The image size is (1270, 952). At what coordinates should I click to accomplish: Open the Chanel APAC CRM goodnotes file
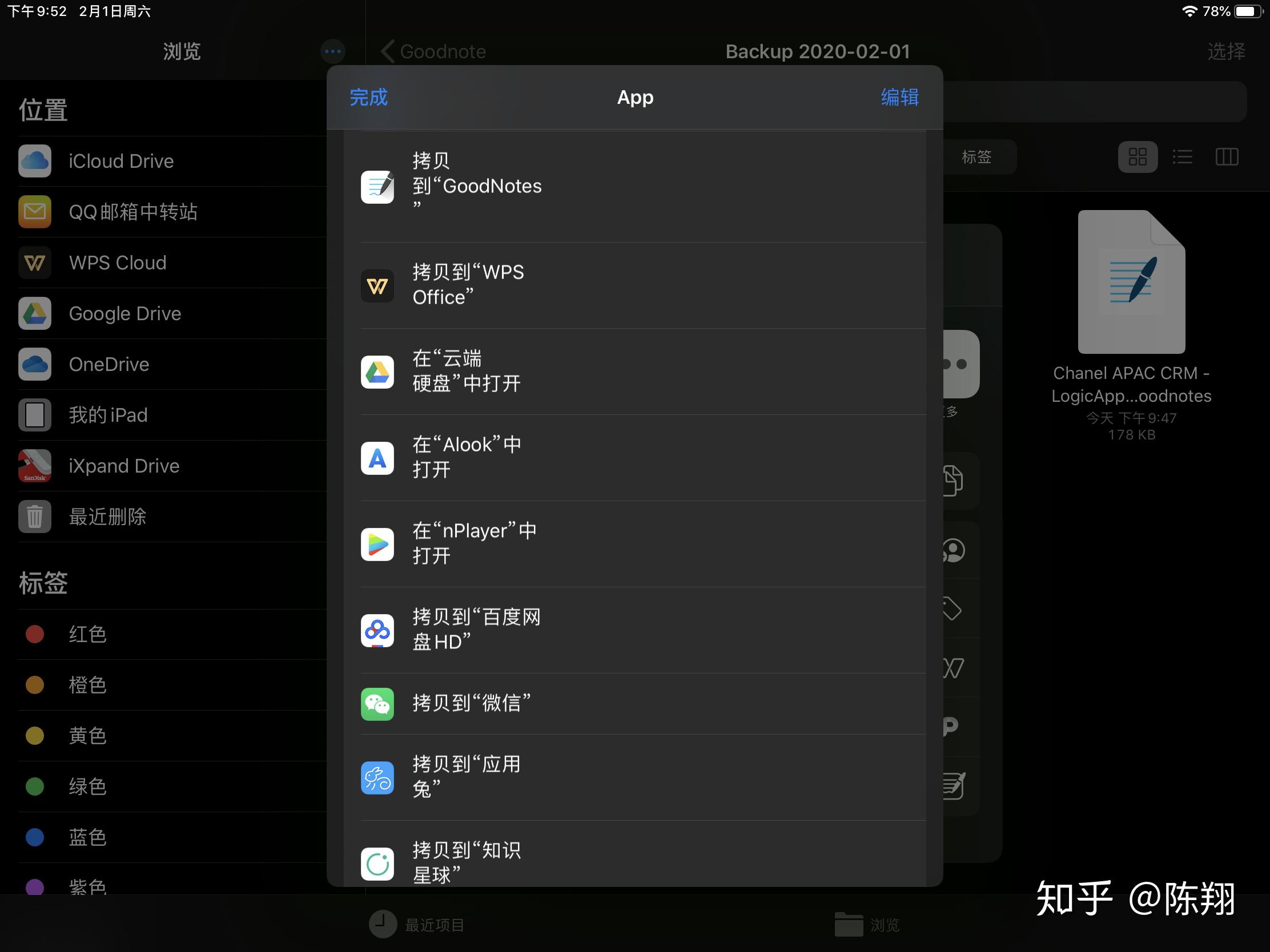pyautogui.click(x=1131, y=325)
